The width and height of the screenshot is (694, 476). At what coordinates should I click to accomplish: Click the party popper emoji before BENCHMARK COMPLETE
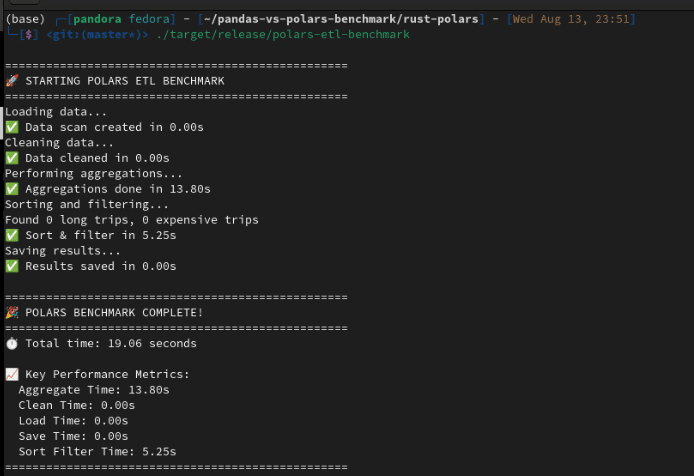coord(11,312)
